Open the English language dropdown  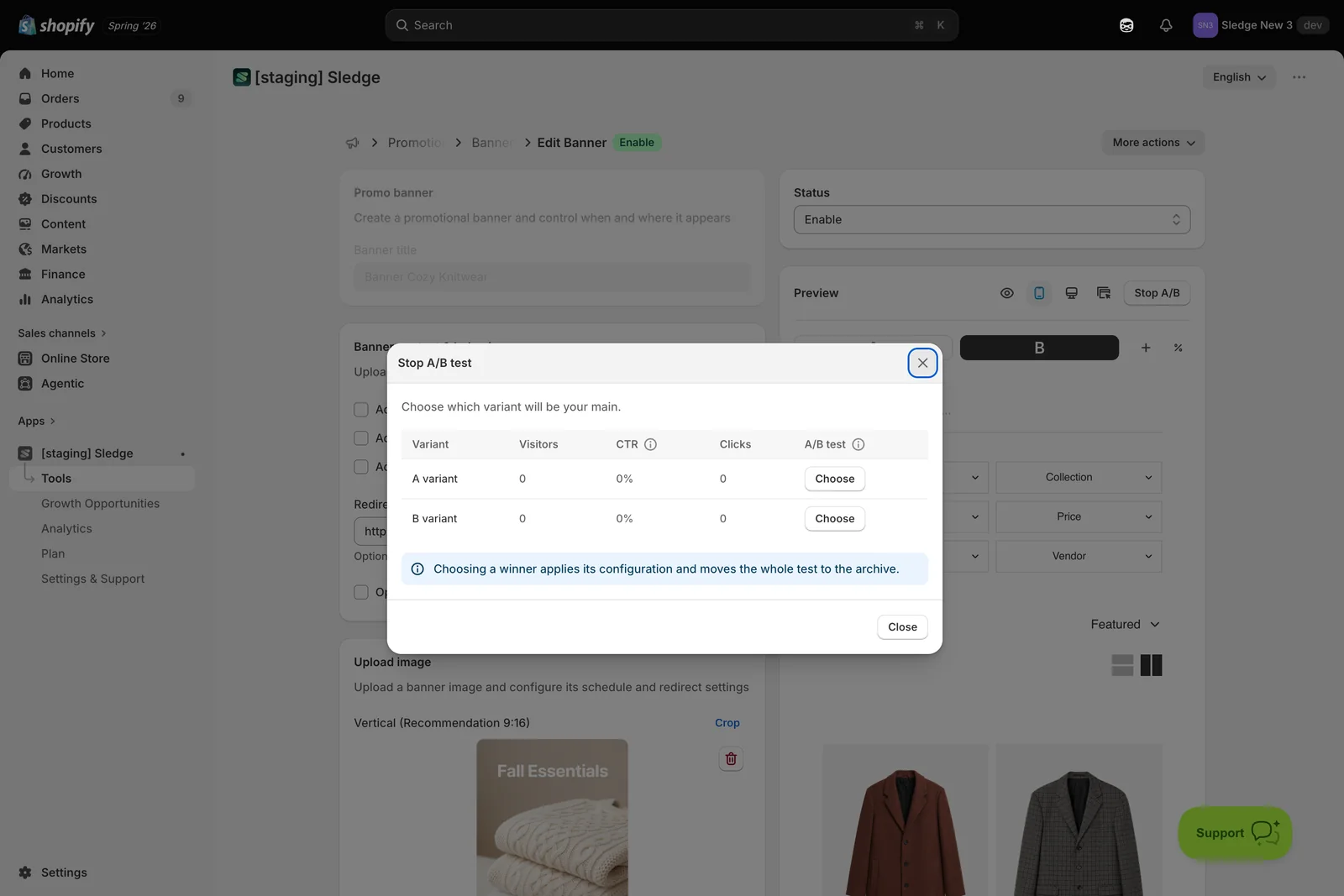click(1239, 77)
